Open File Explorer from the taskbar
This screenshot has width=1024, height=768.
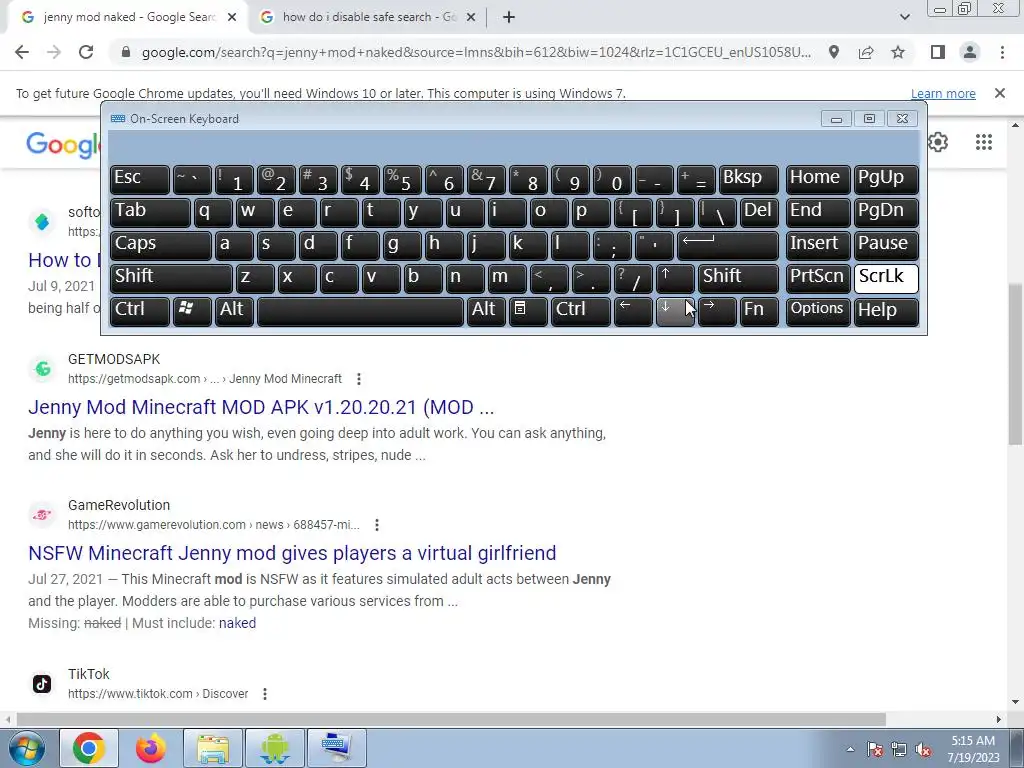pos(212,748)
